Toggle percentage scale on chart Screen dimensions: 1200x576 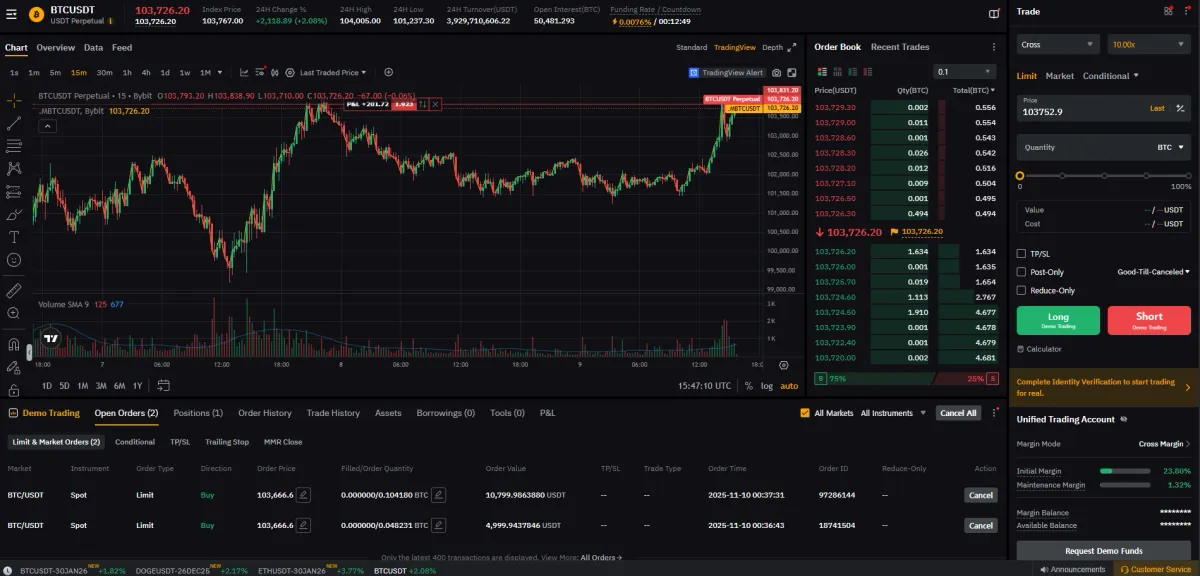click(x=747, y=385)
